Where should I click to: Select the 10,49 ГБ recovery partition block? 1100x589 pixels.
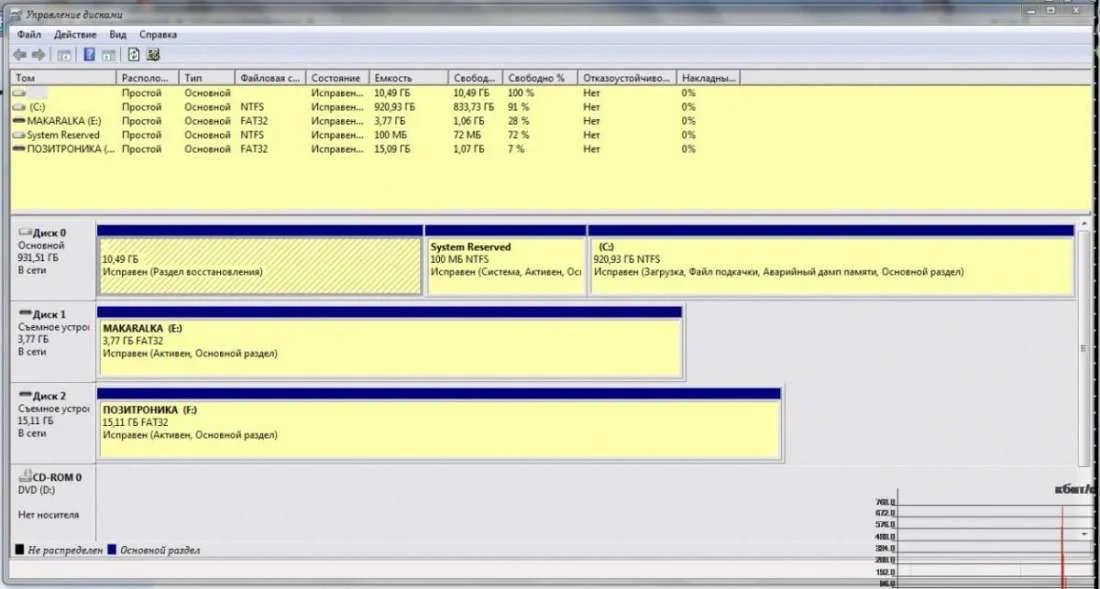[260, 266]
